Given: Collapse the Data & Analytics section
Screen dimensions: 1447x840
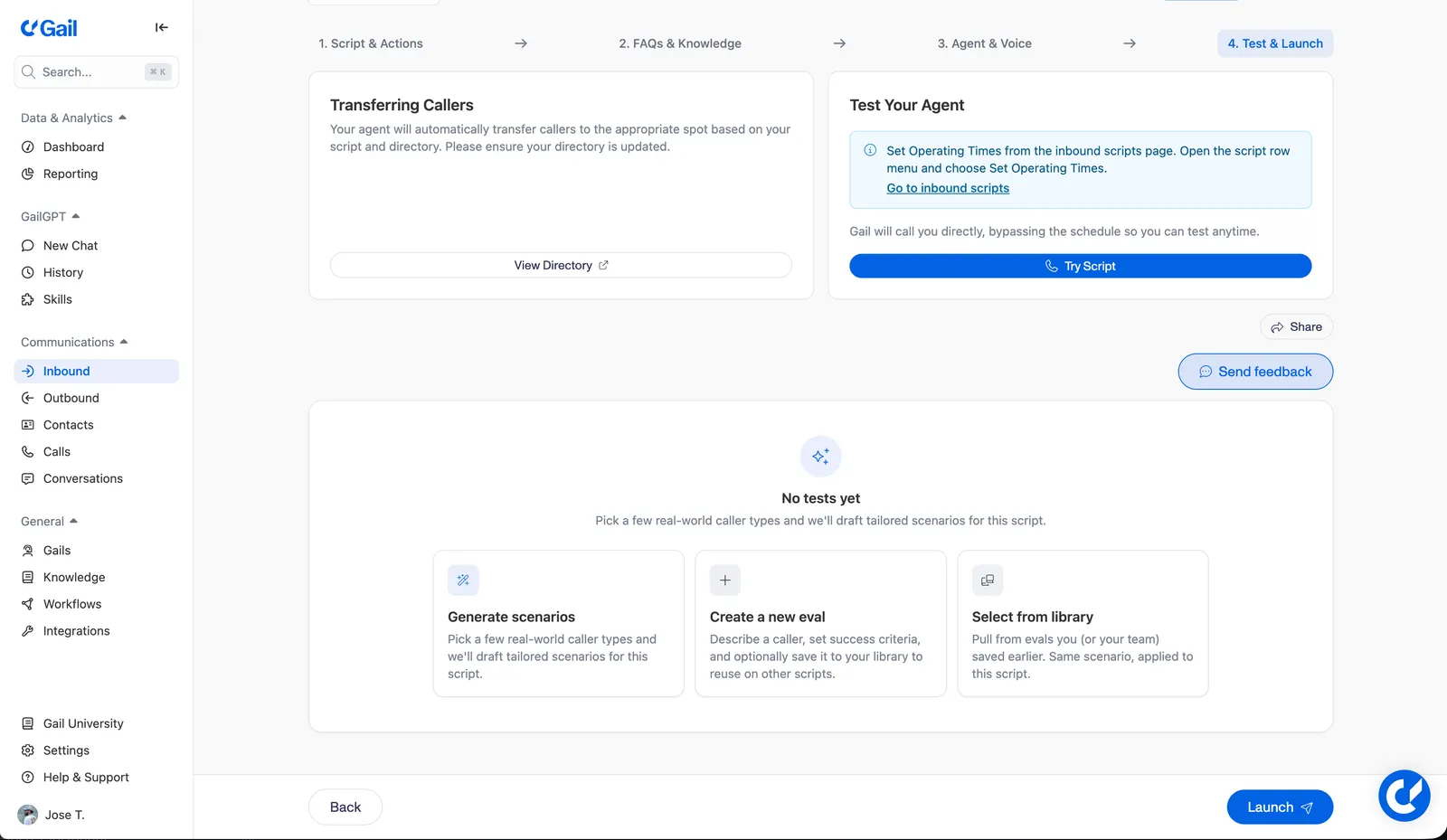Looking at the screenshot, I should click(74, 118).
